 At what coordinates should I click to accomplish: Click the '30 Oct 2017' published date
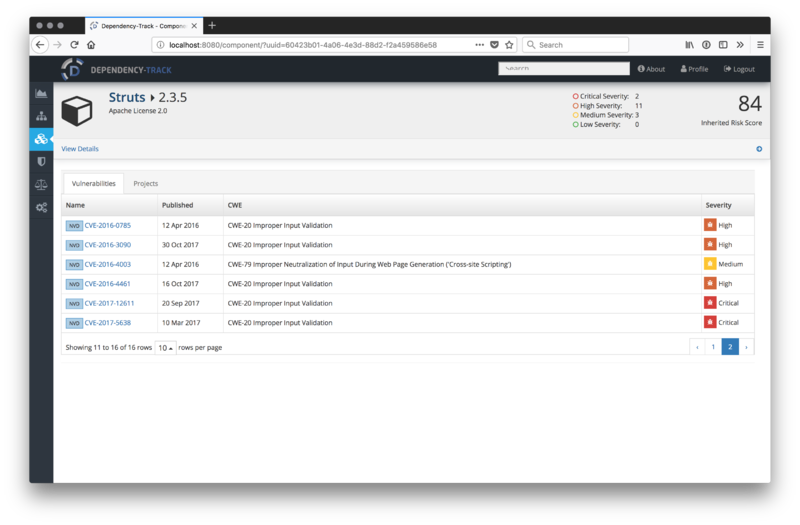click(180, 245)
